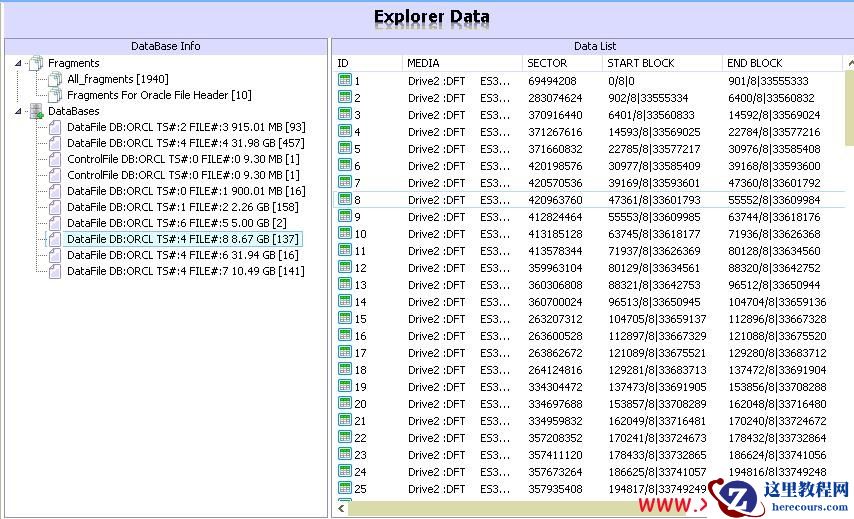Viewport: 854px width, 519px height.
Task: Sort by the END BLOCK column header
Action: 782,63
